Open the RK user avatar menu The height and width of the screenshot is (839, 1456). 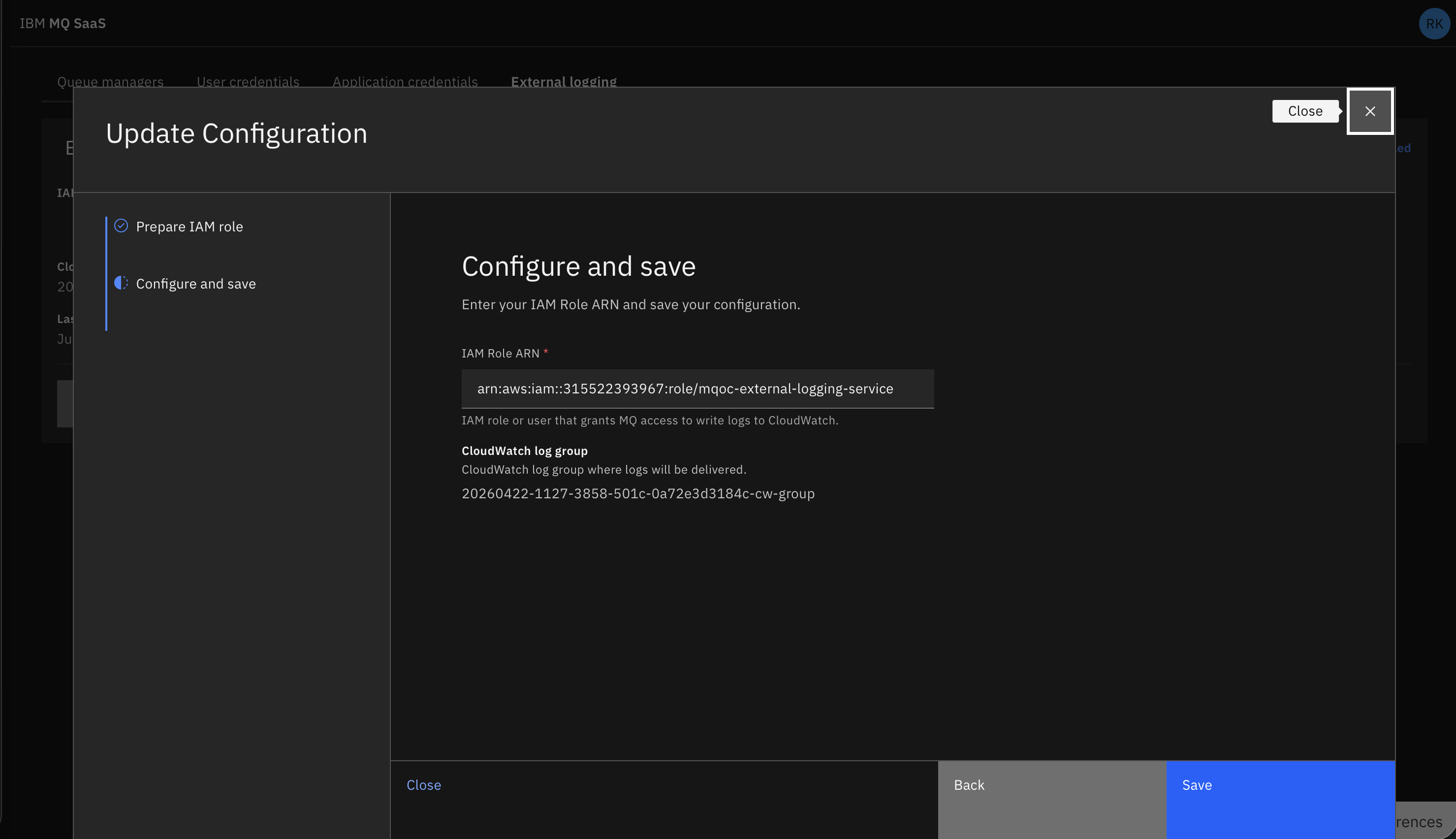[x=1433, y=24]
